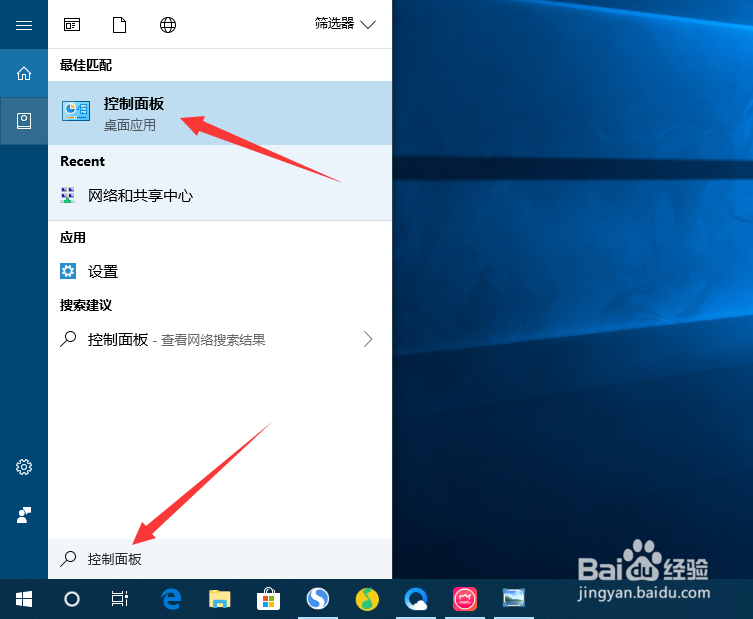Click the gear icon beside 设置
Image resolution: width=753 pixels, height=619 pixels.
pyautogui.click(x=68, y=271)
